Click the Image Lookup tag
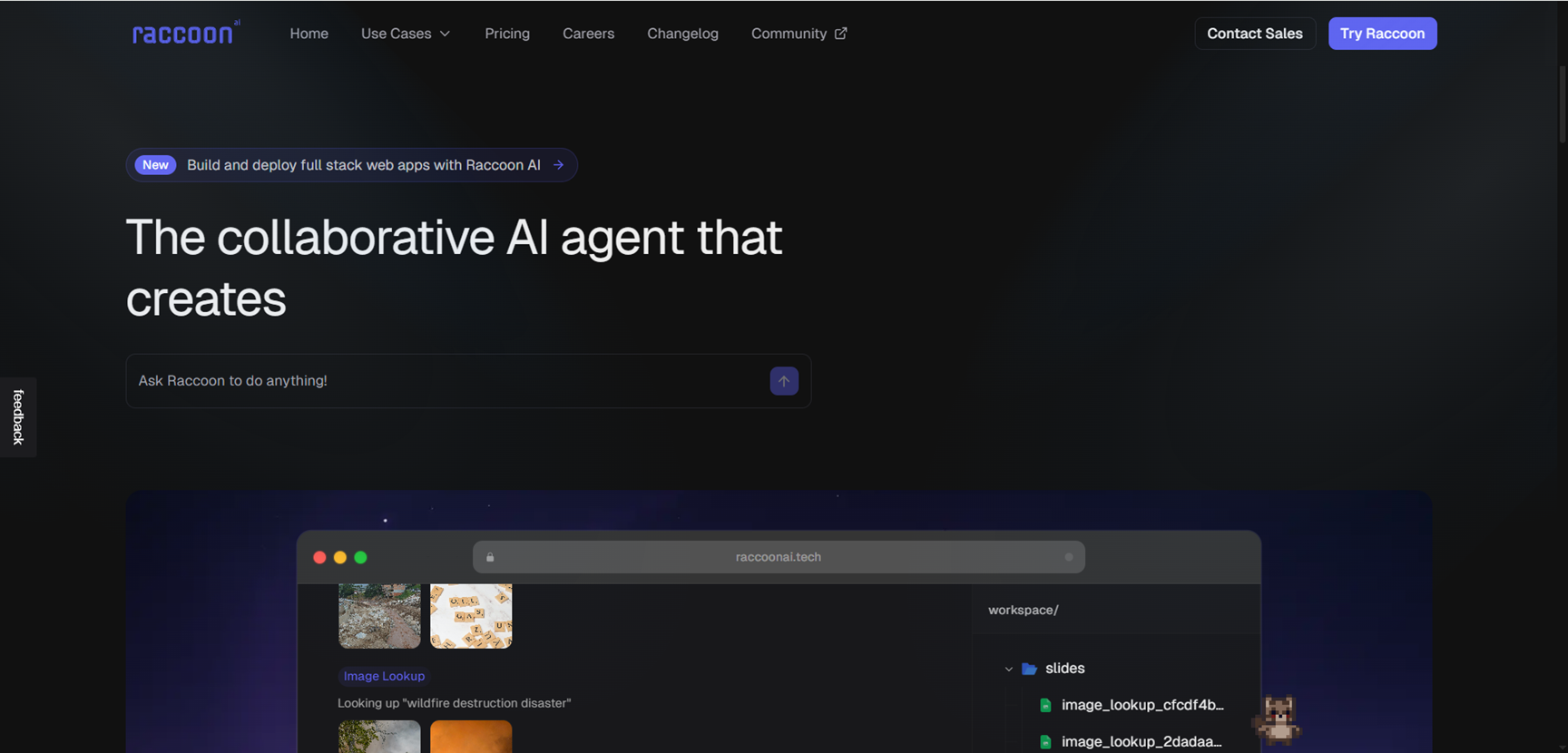 click(x=384, y=676)
